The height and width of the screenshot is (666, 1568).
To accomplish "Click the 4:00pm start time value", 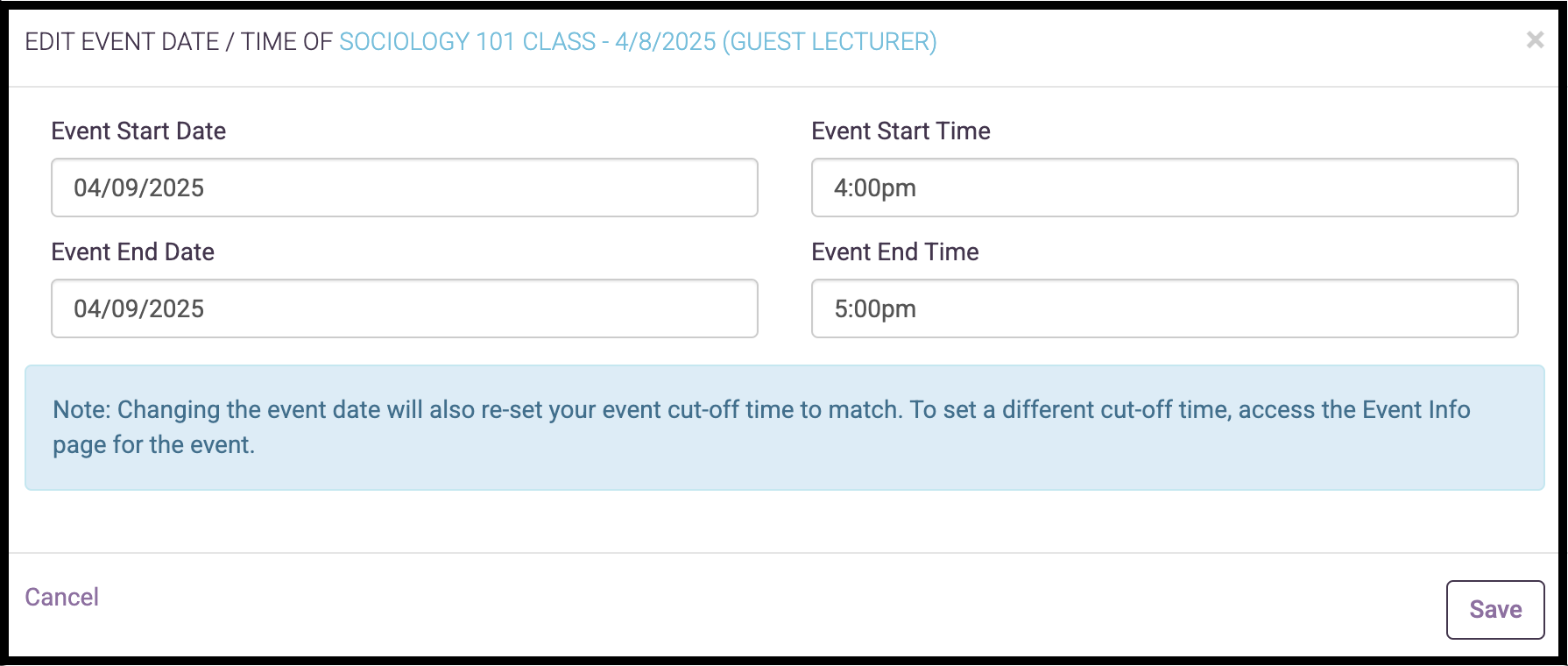I will [x=875, y=188].
